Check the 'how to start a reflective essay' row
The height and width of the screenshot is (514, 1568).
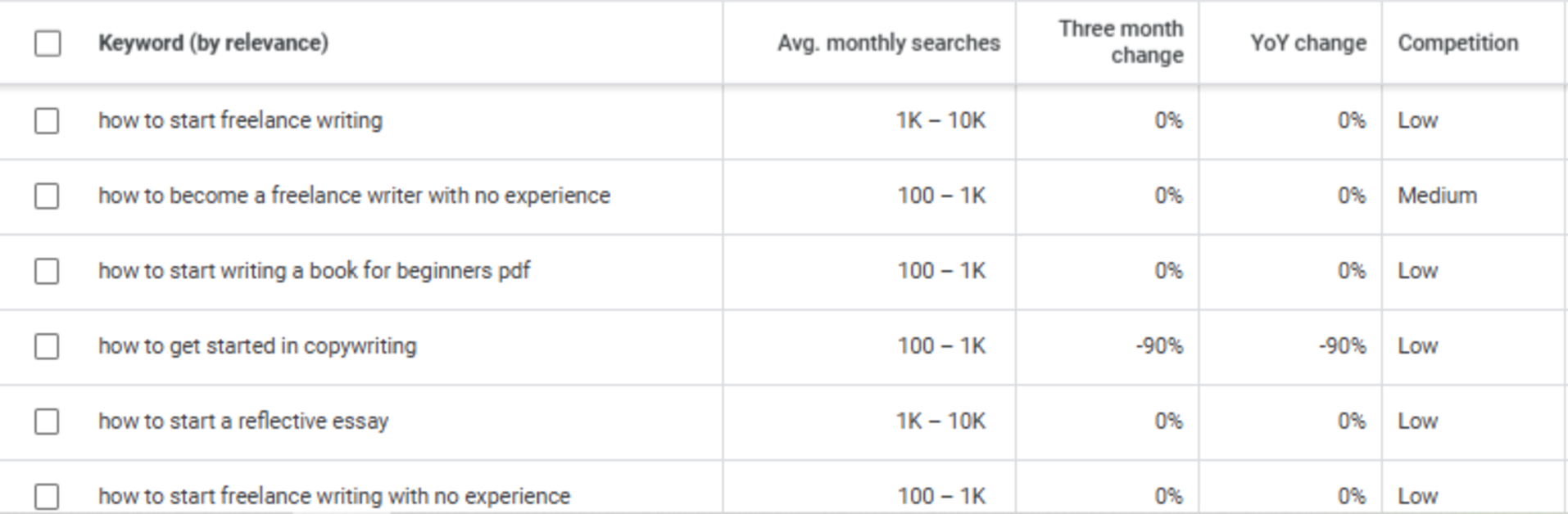click(x=47, y=422)
